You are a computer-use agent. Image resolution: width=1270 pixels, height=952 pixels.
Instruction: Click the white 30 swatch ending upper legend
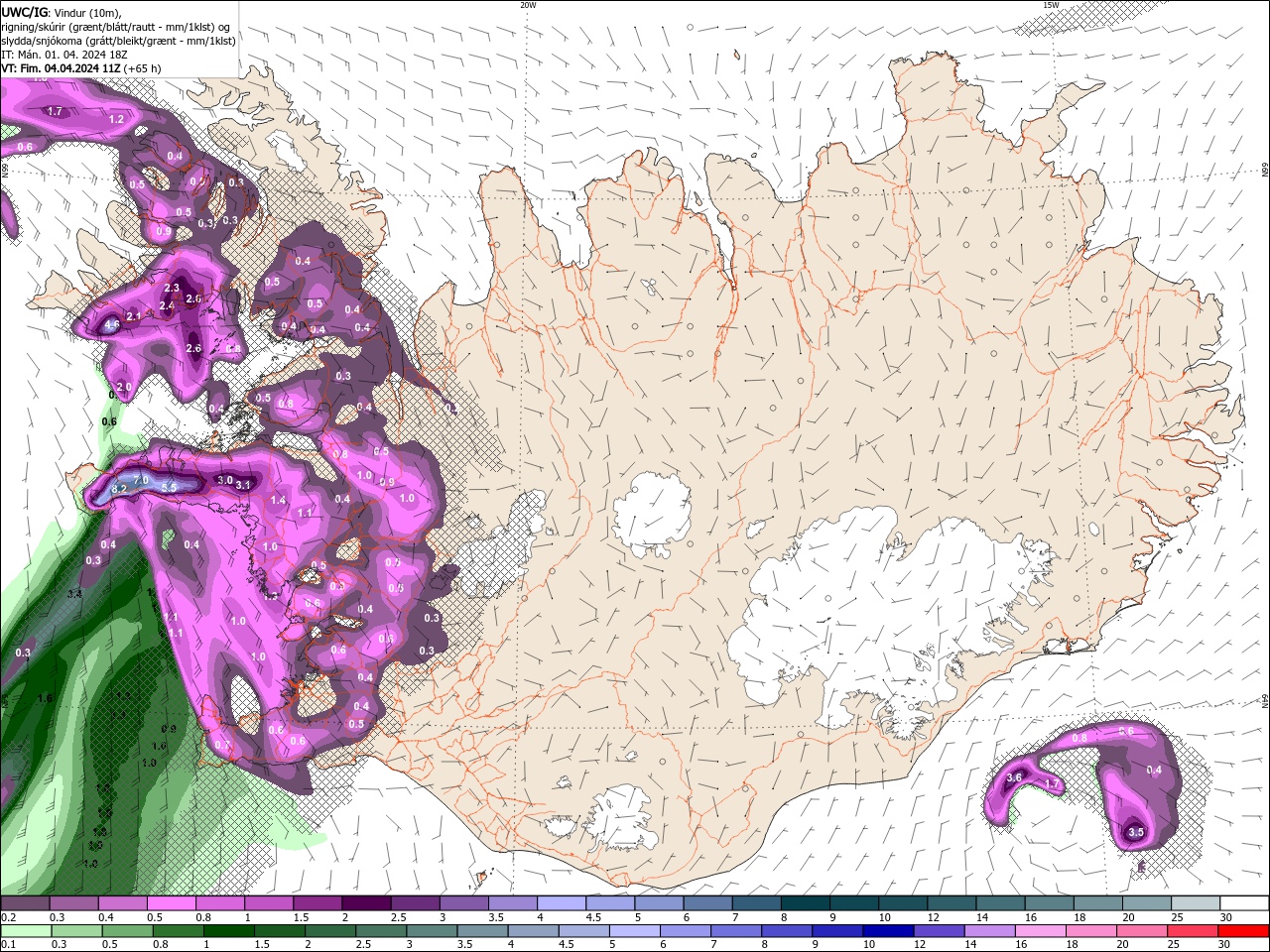point(1244,903)
